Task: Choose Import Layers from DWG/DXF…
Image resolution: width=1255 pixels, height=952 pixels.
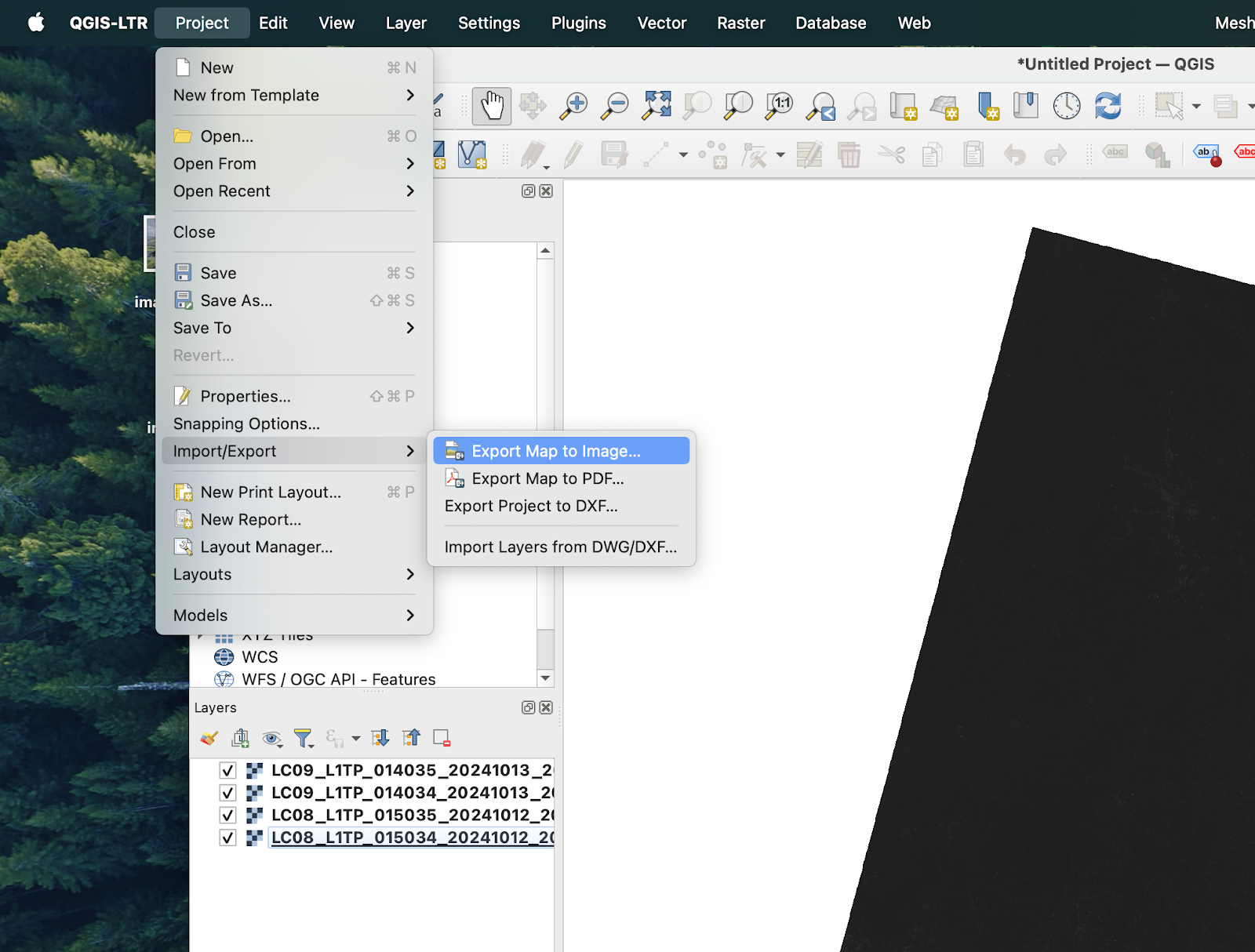Action: pyautogui.click(x=561, y=547)
